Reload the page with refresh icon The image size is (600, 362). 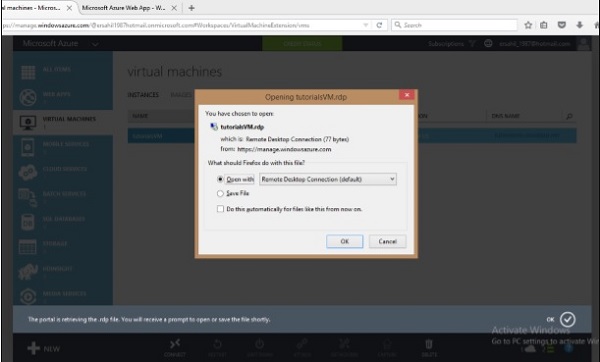[379, 25]
